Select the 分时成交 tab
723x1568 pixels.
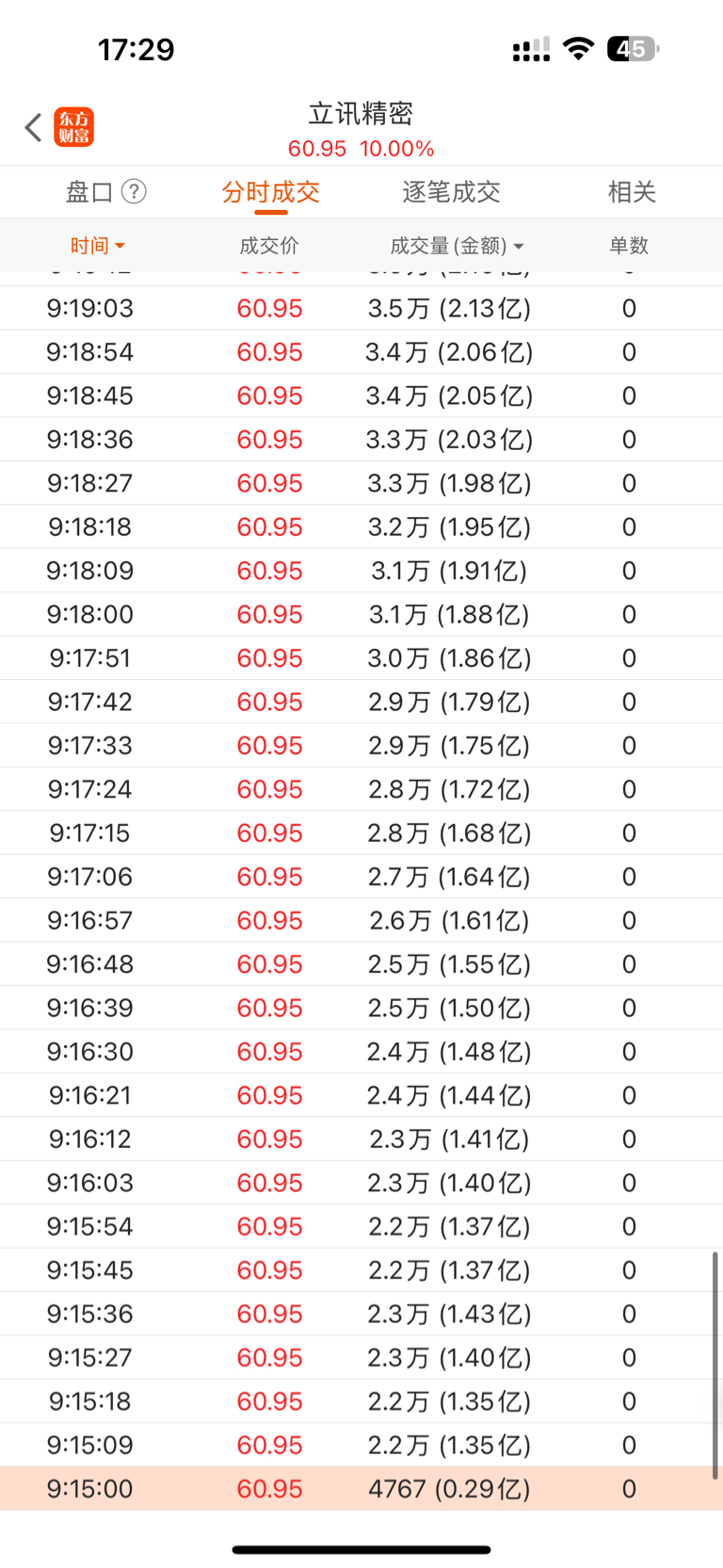pos(271,192)
